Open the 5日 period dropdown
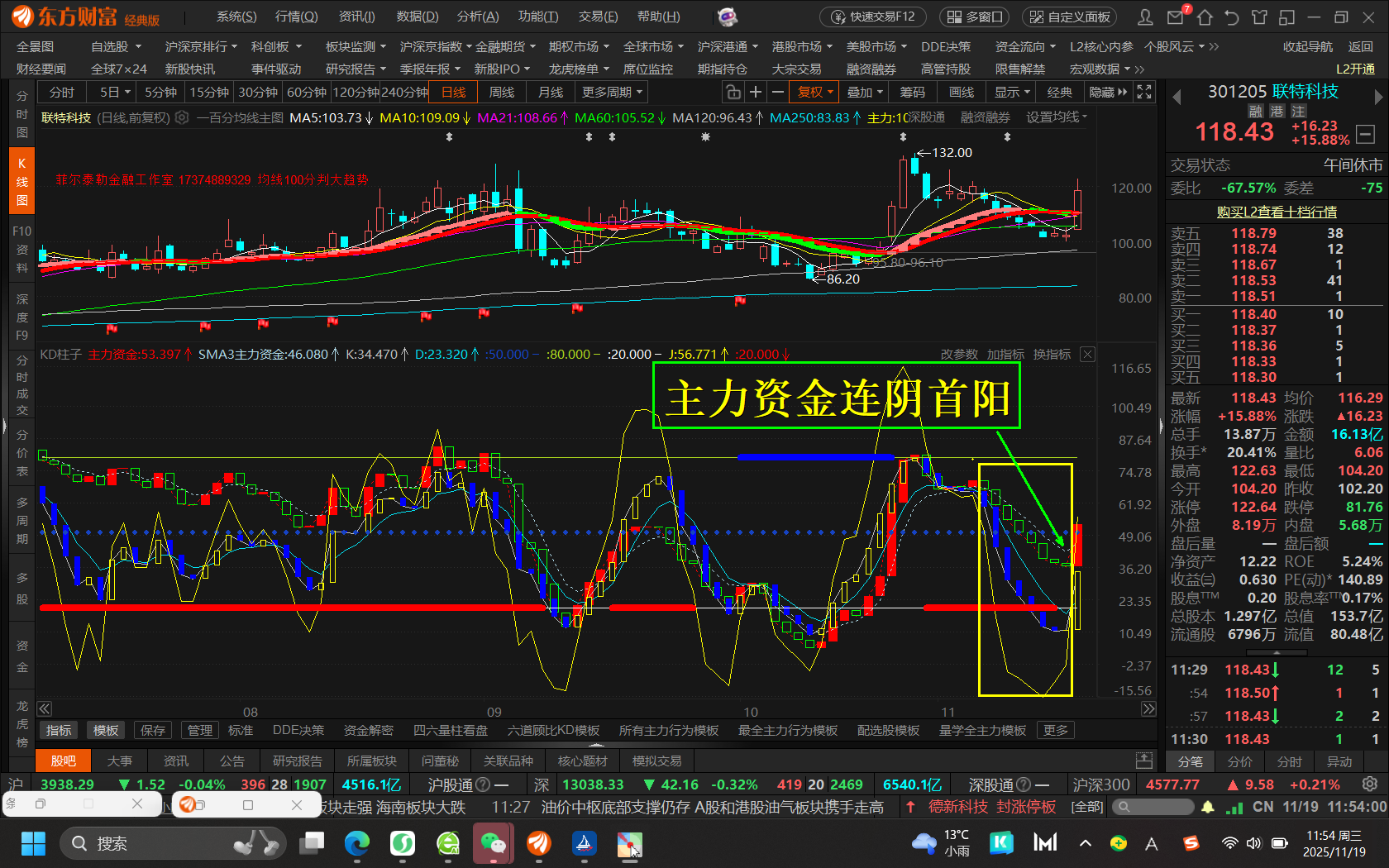The image size is (1389, 868). (115, 92)
